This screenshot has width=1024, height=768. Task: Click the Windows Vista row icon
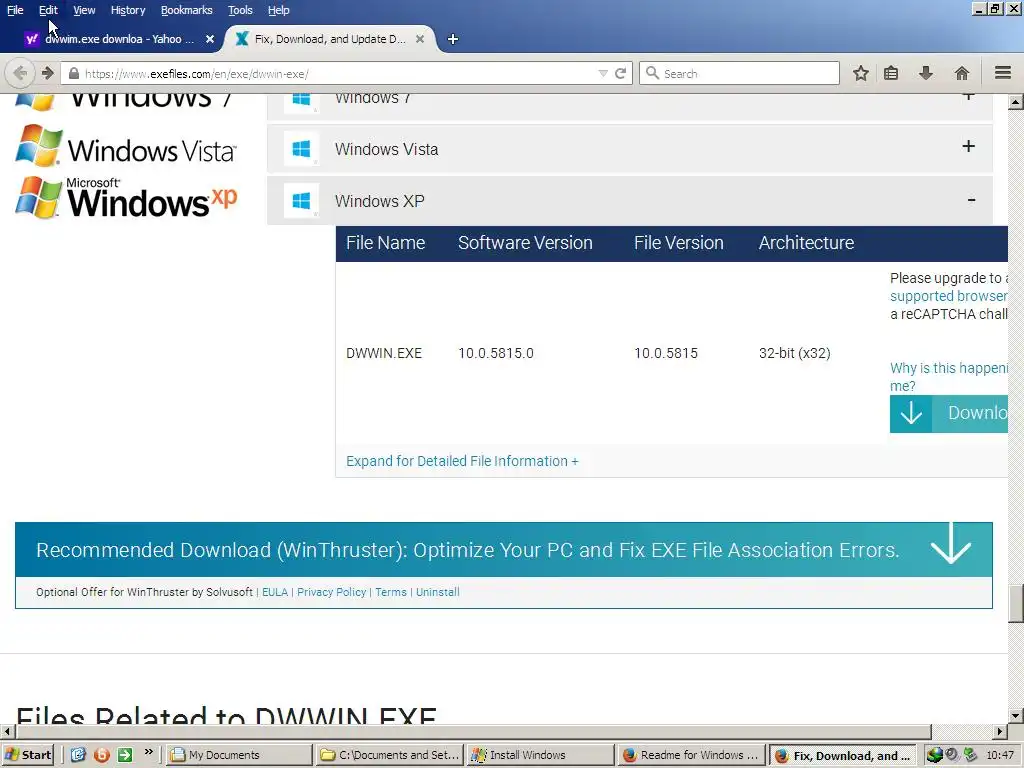301,149
